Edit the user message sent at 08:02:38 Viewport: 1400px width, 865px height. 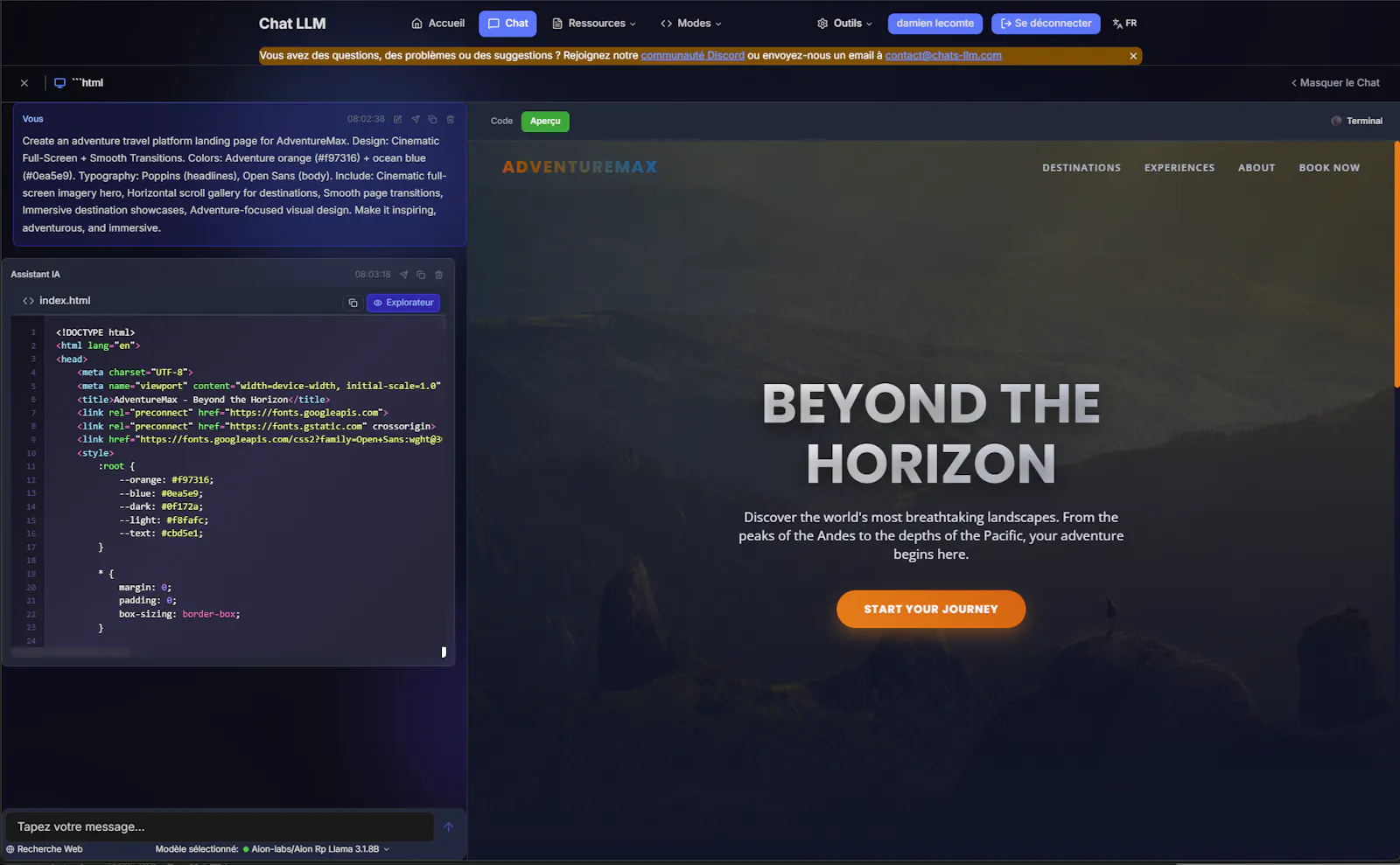[398, 119]
